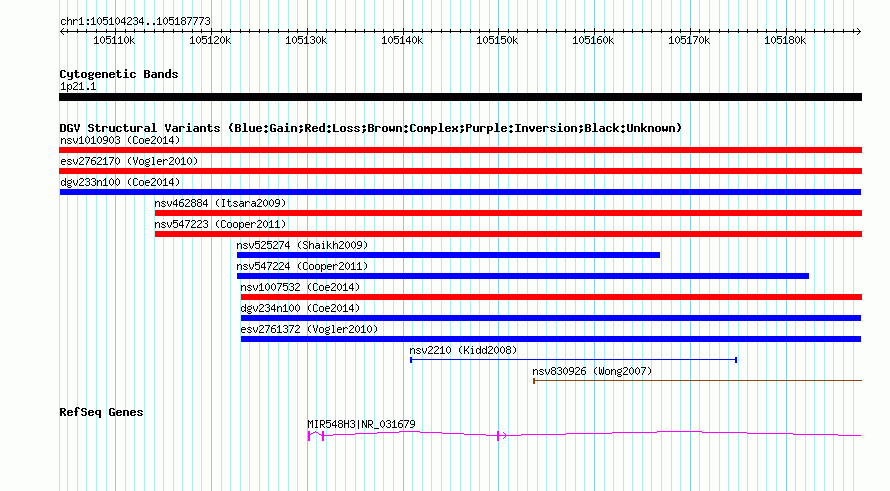Click the 105150k ruler tick
This screenshot has height=491, width=890.
(497, 40)
